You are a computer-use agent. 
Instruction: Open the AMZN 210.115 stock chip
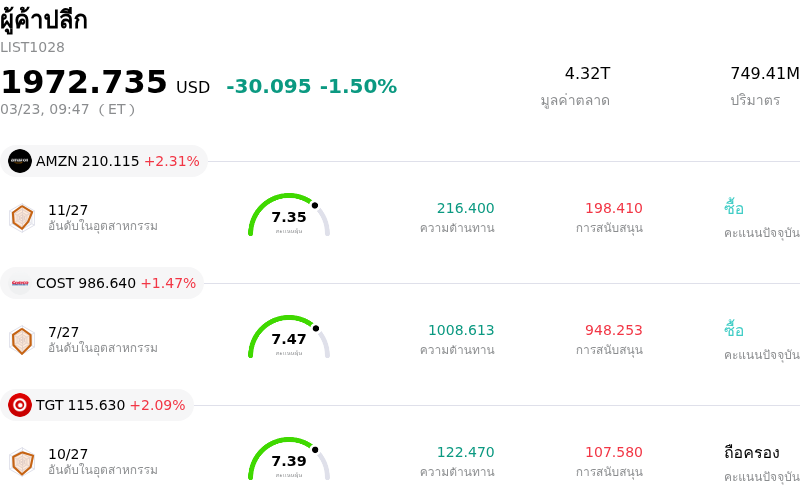(x=104, y=161)
